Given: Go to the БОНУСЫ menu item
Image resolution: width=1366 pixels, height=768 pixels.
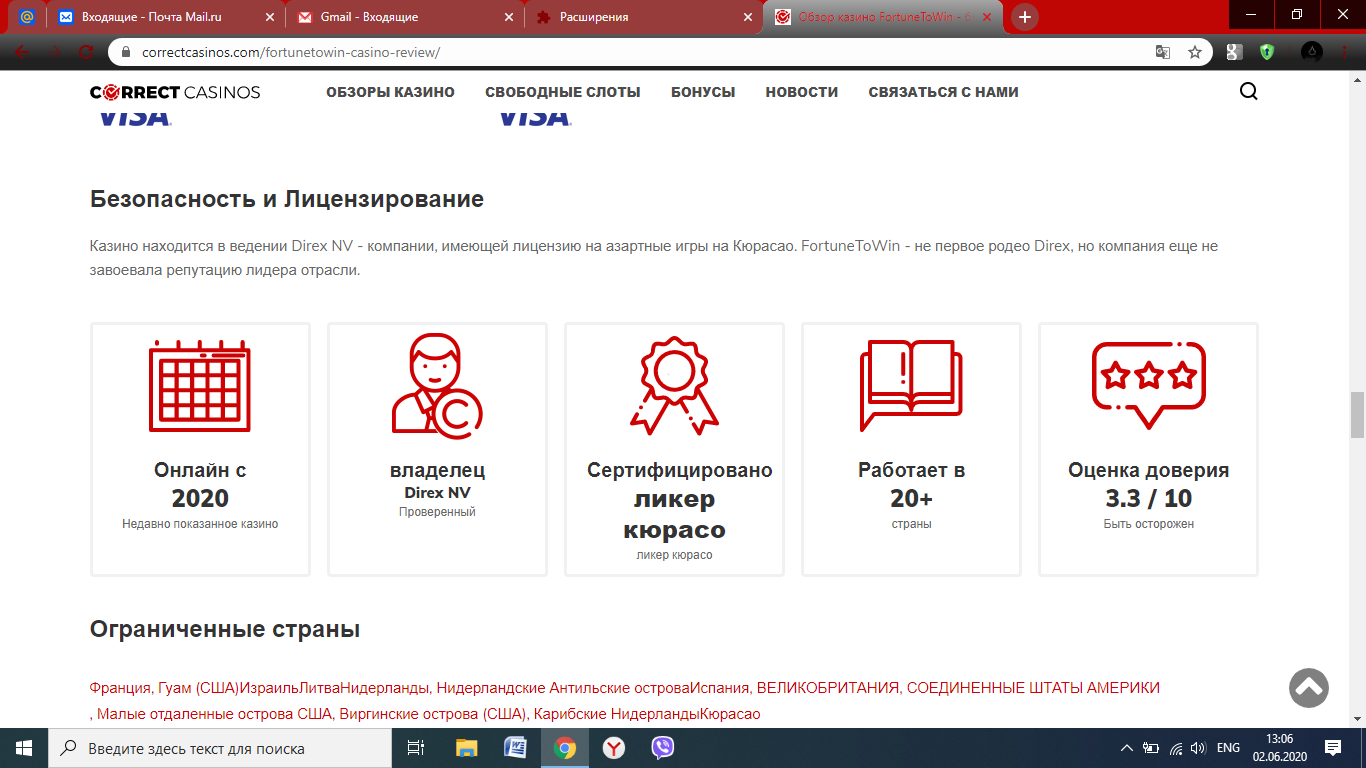Looking at the screenshot, I should [703, 92].
